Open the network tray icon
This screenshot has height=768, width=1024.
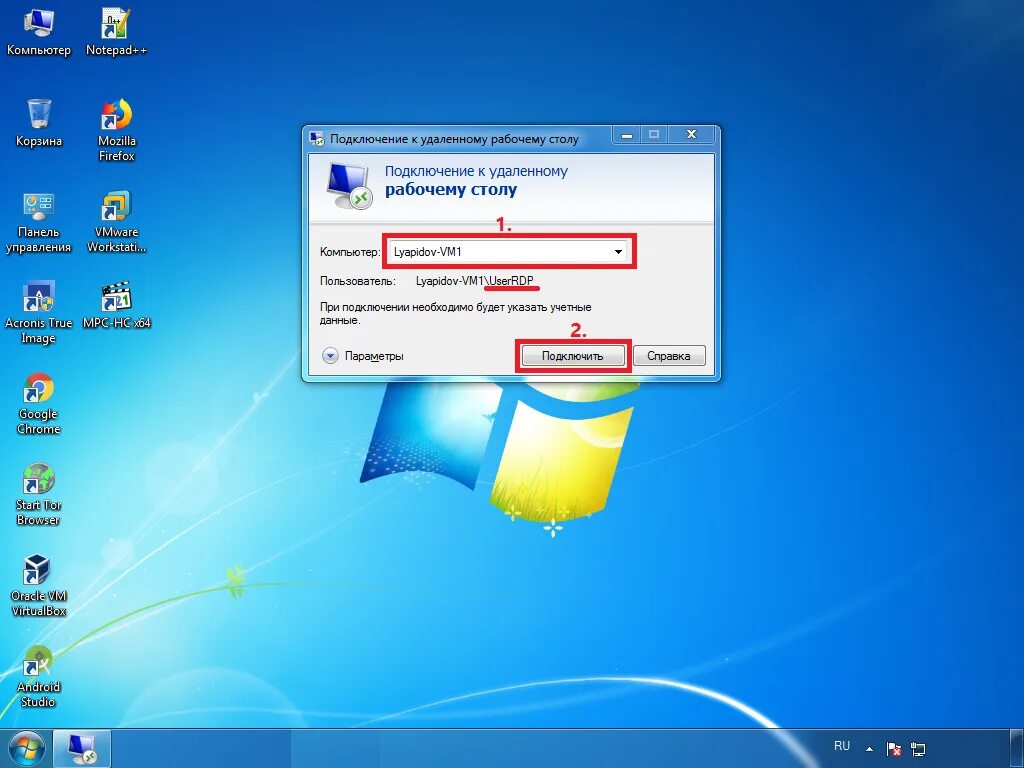918,749
